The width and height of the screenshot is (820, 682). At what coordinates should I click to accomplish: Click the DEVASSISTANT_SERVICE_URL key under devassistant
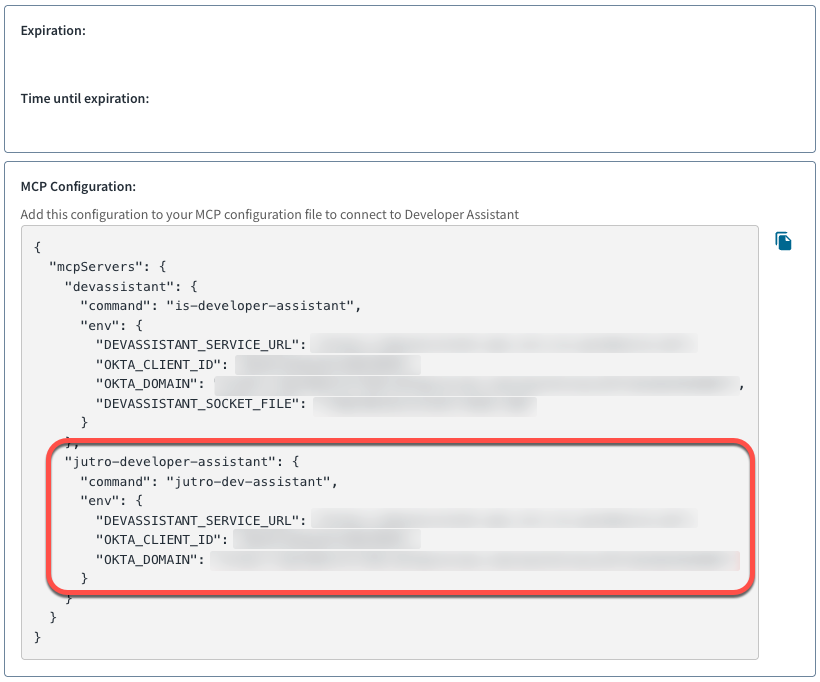(x=197, y=345)
